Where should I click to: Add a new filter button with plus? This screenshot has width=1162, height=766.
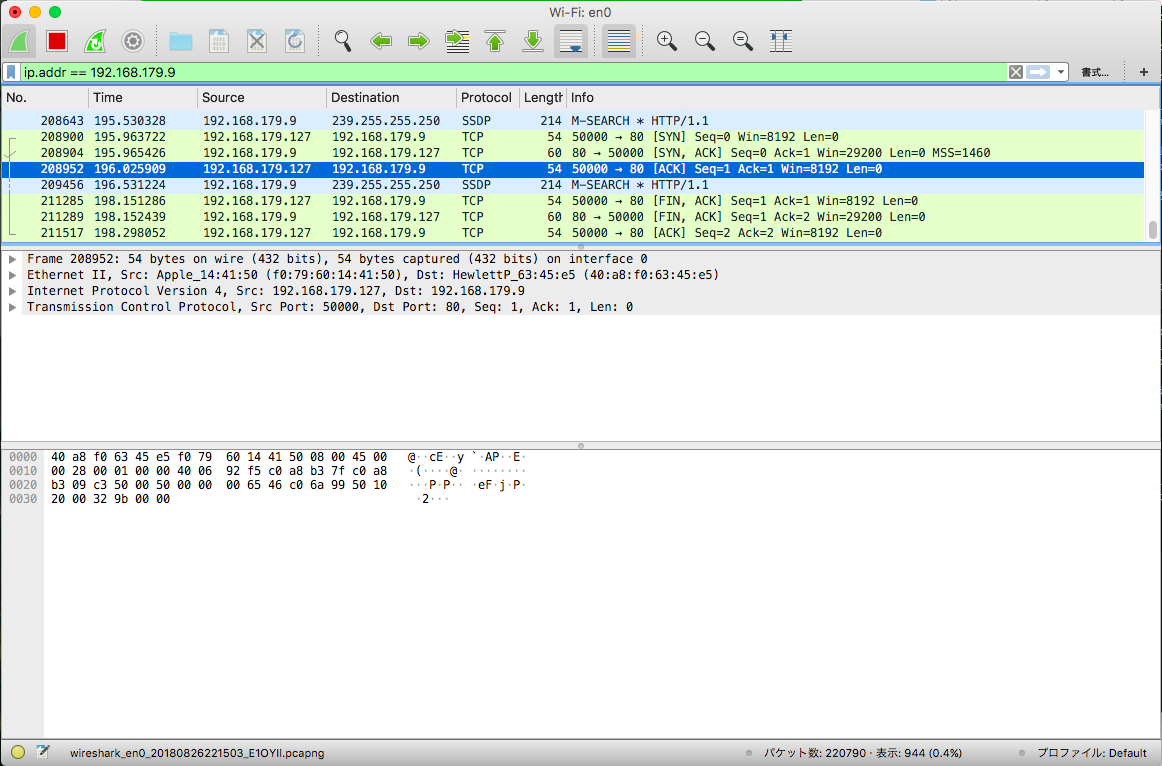(x=1142, y=72)
